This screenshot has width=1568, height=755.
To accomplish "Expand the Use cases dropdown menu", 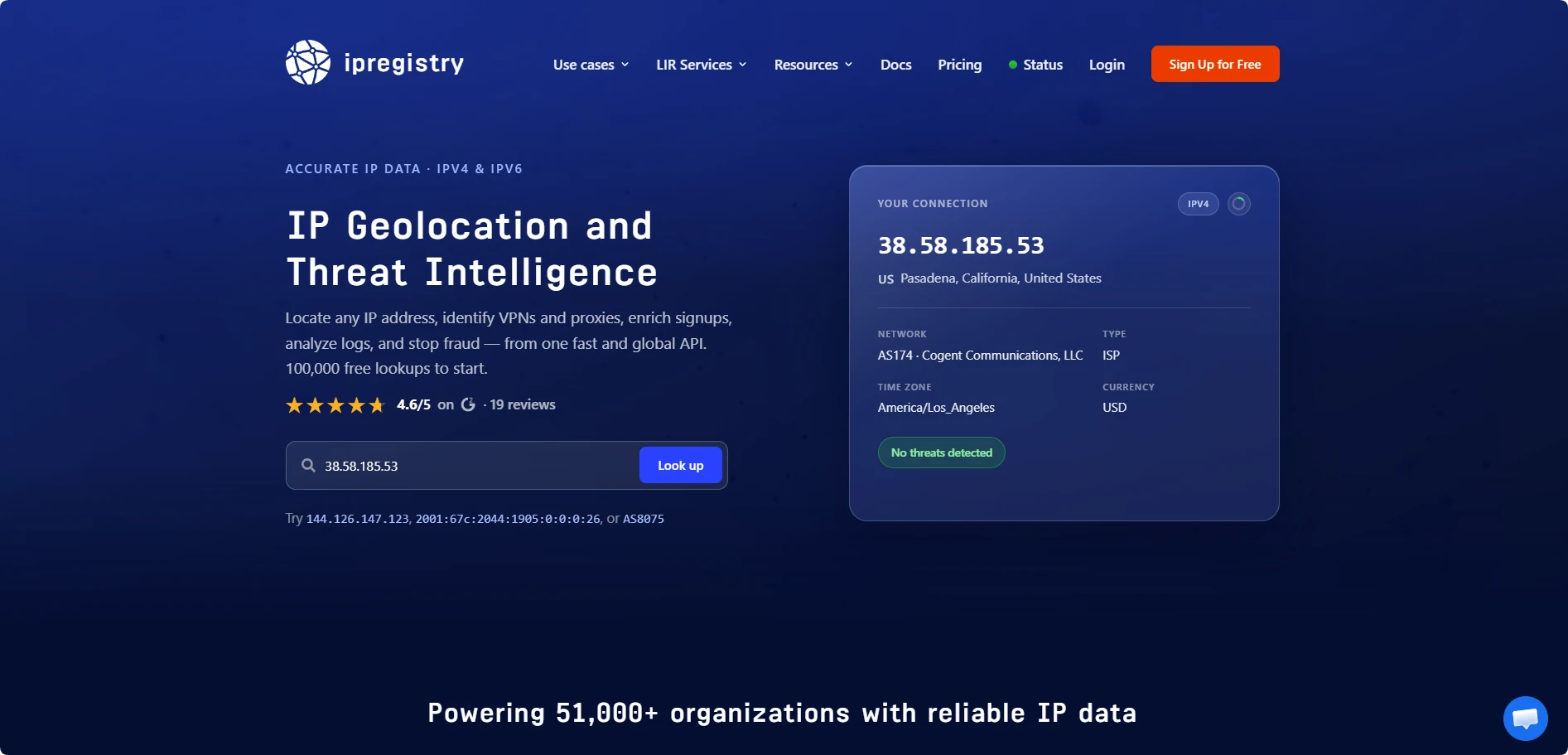I will point(591,65).
